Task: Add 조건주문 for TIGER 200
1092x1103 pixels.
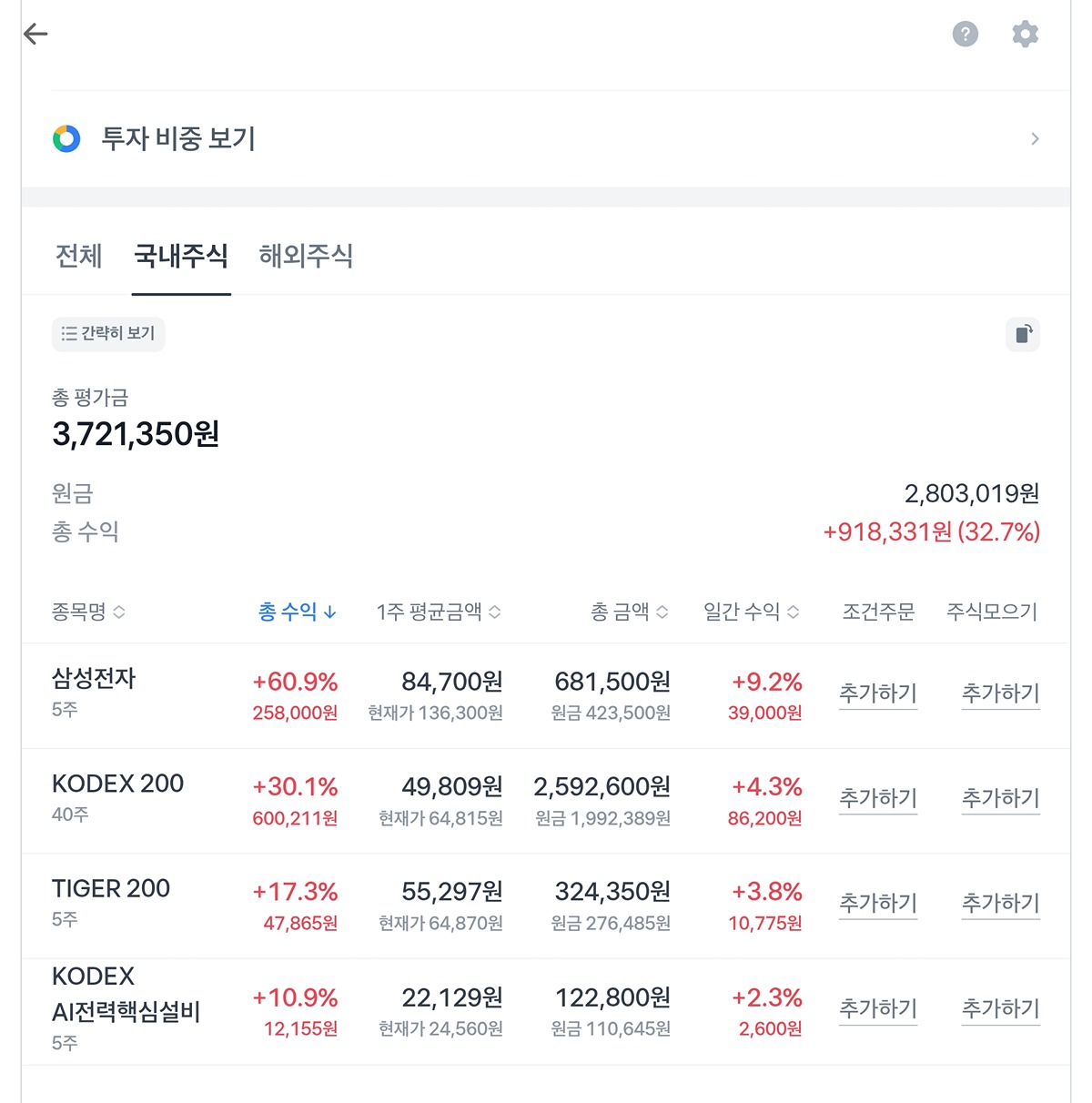Action: [877, 903]
